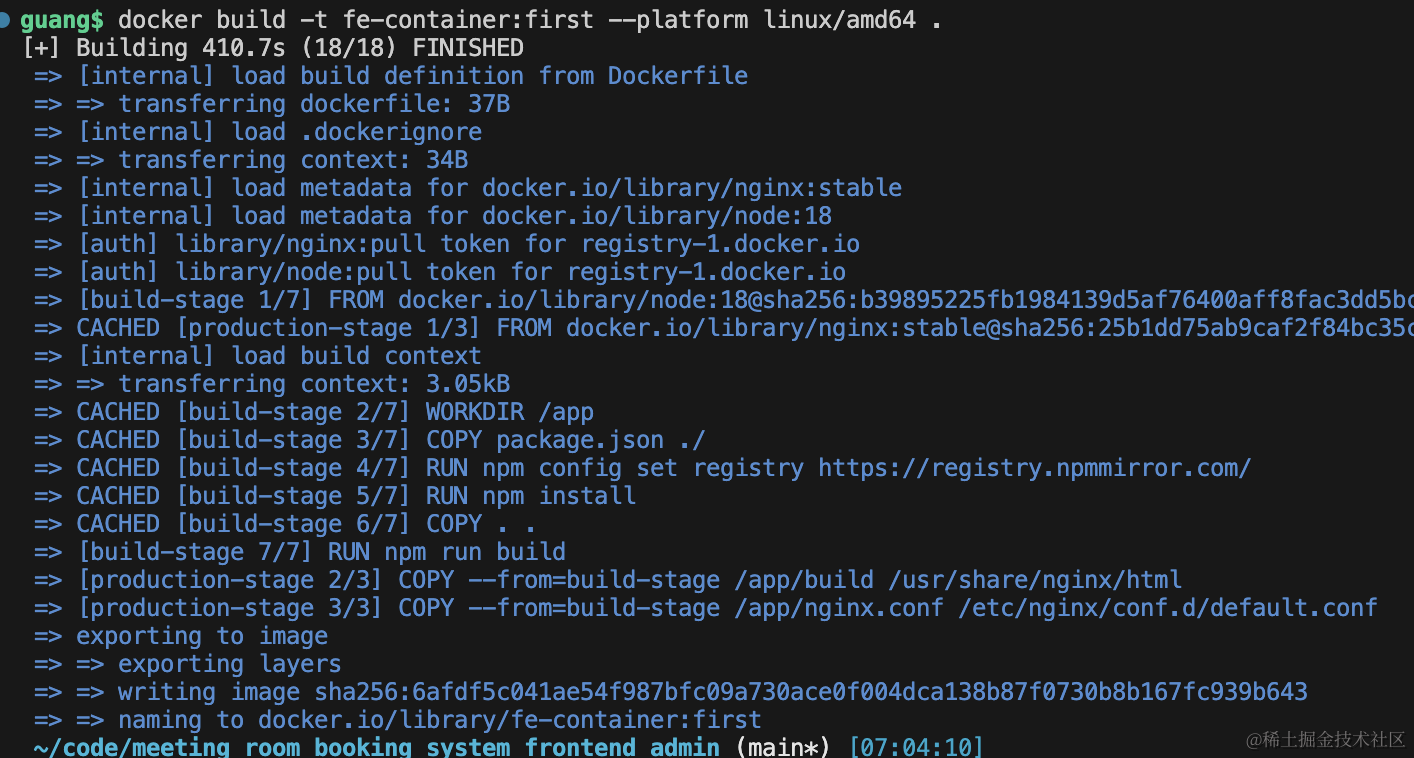Click the blue dot command status indicator

pos(6,19)
